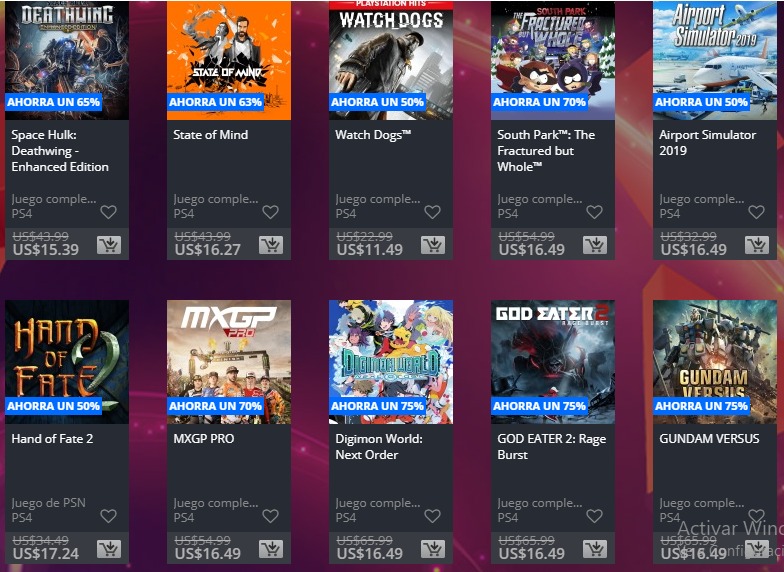Viewport: 784px width, 572px height.
Task: Add Airport Simulator 2019 to cart
Action: [x=757, y=245]
